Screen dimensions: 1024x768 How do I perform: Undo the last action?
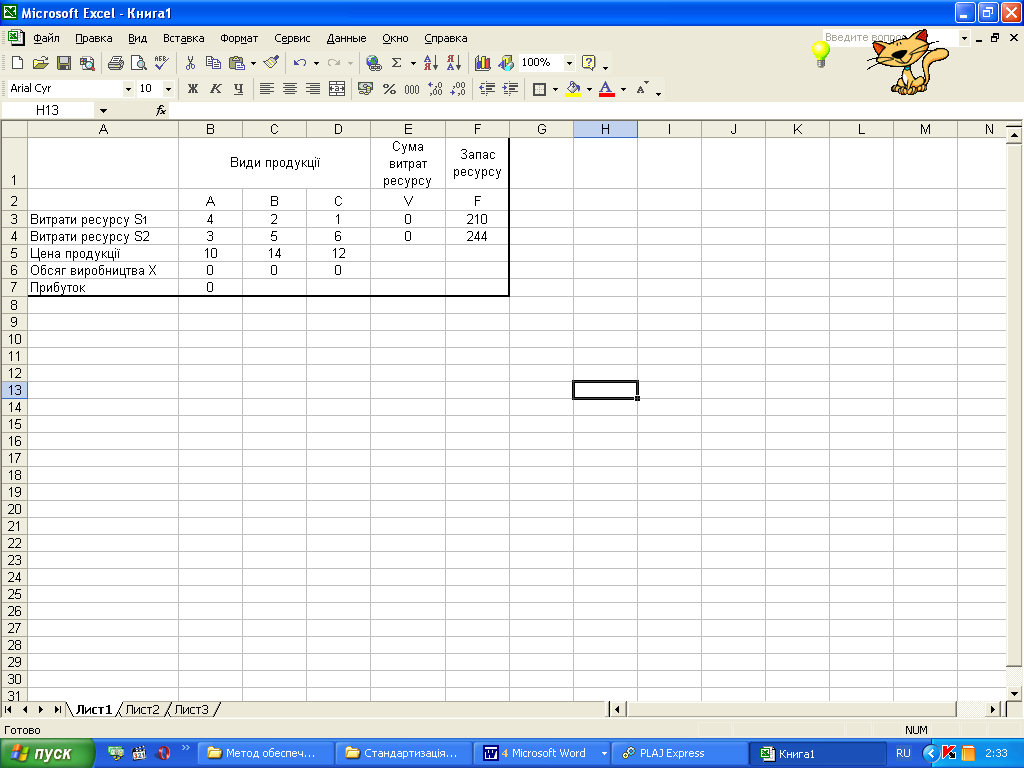[300, 63]
